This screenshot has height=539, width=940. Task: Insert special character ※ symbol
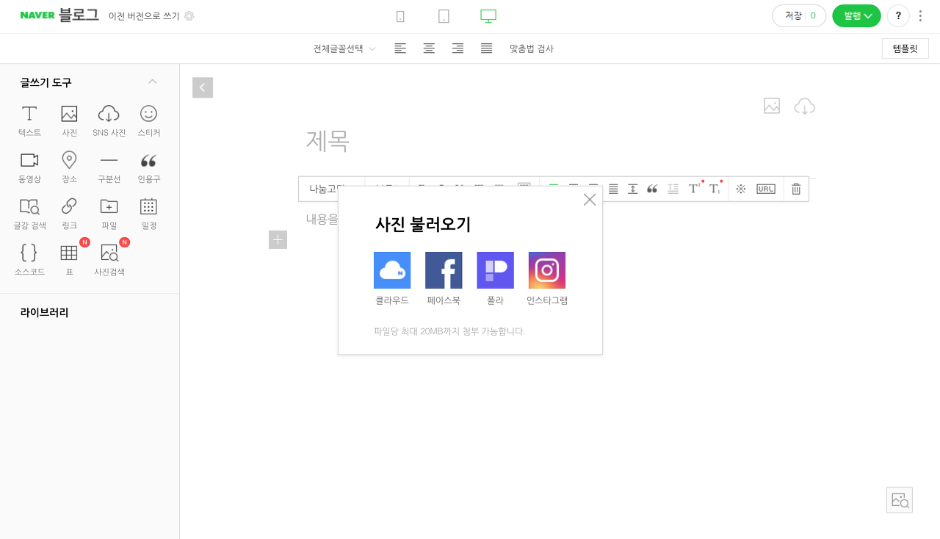pyautogui.click(x=741, y=189)
